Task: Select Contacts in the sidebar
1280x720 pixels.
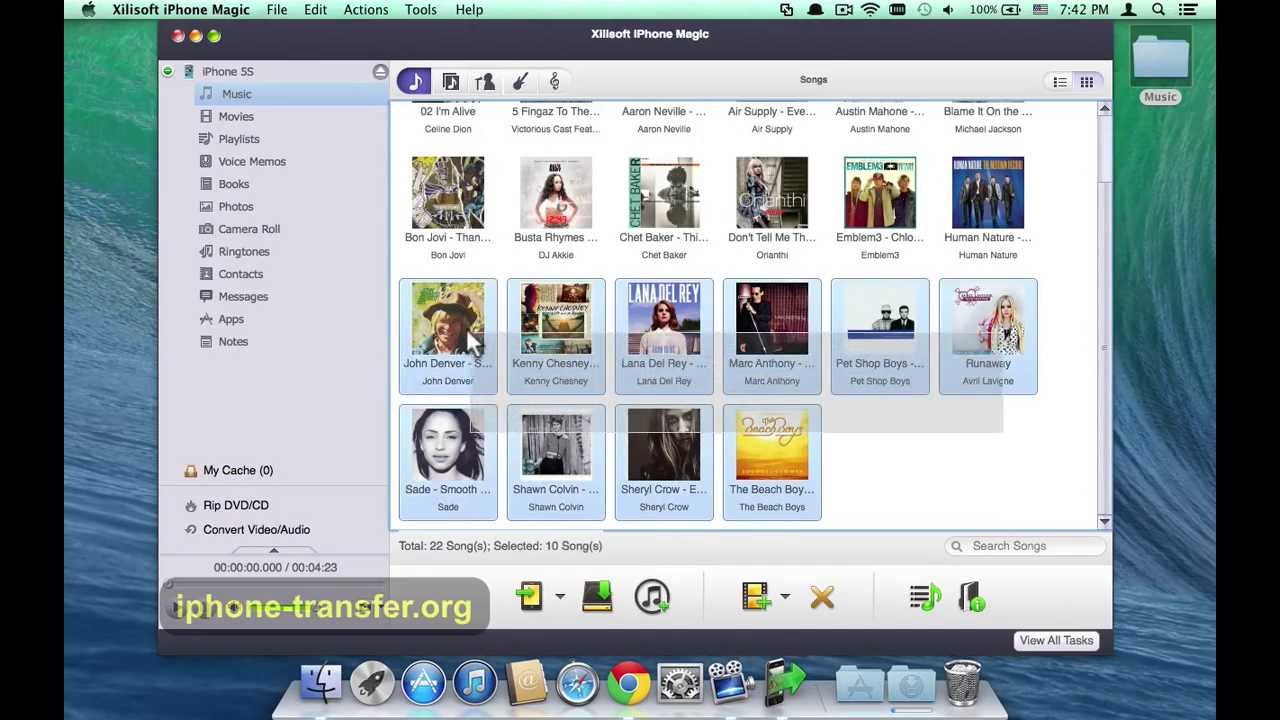Action: pos(241,274)
